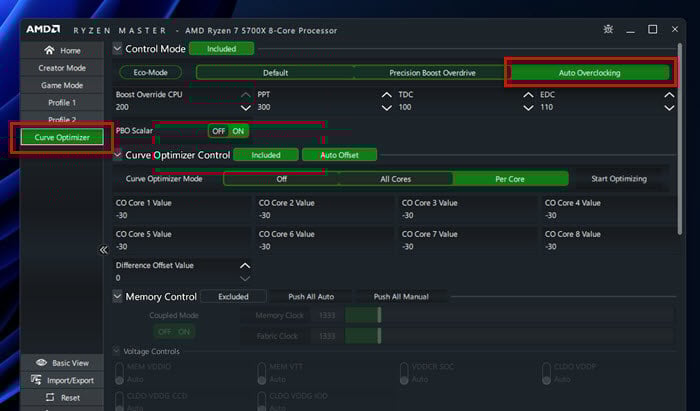Click the vertical scrollbar thumb
700x411 pixels.
[680, 138]
